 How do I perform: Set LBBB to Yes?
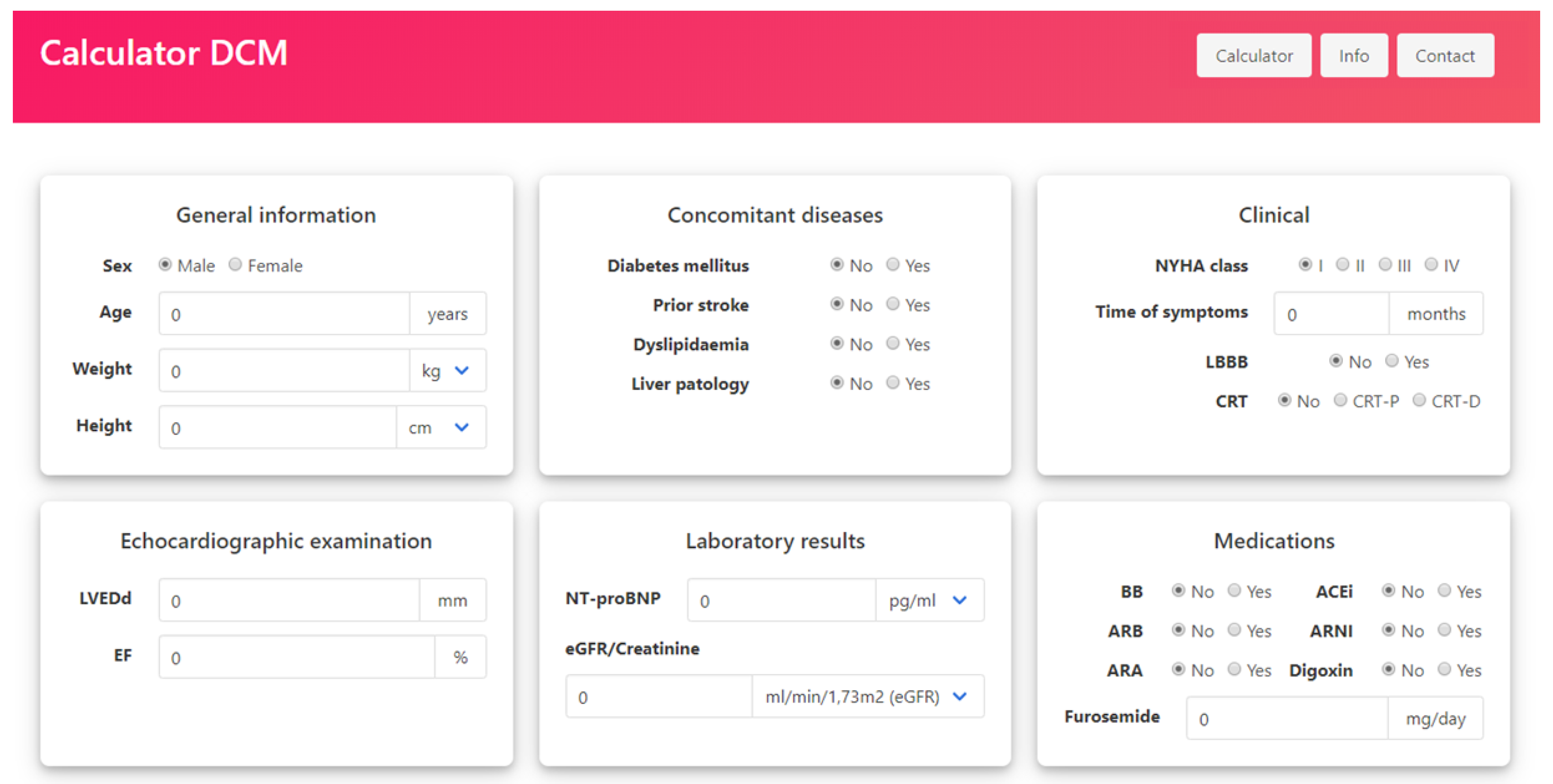1392,361
